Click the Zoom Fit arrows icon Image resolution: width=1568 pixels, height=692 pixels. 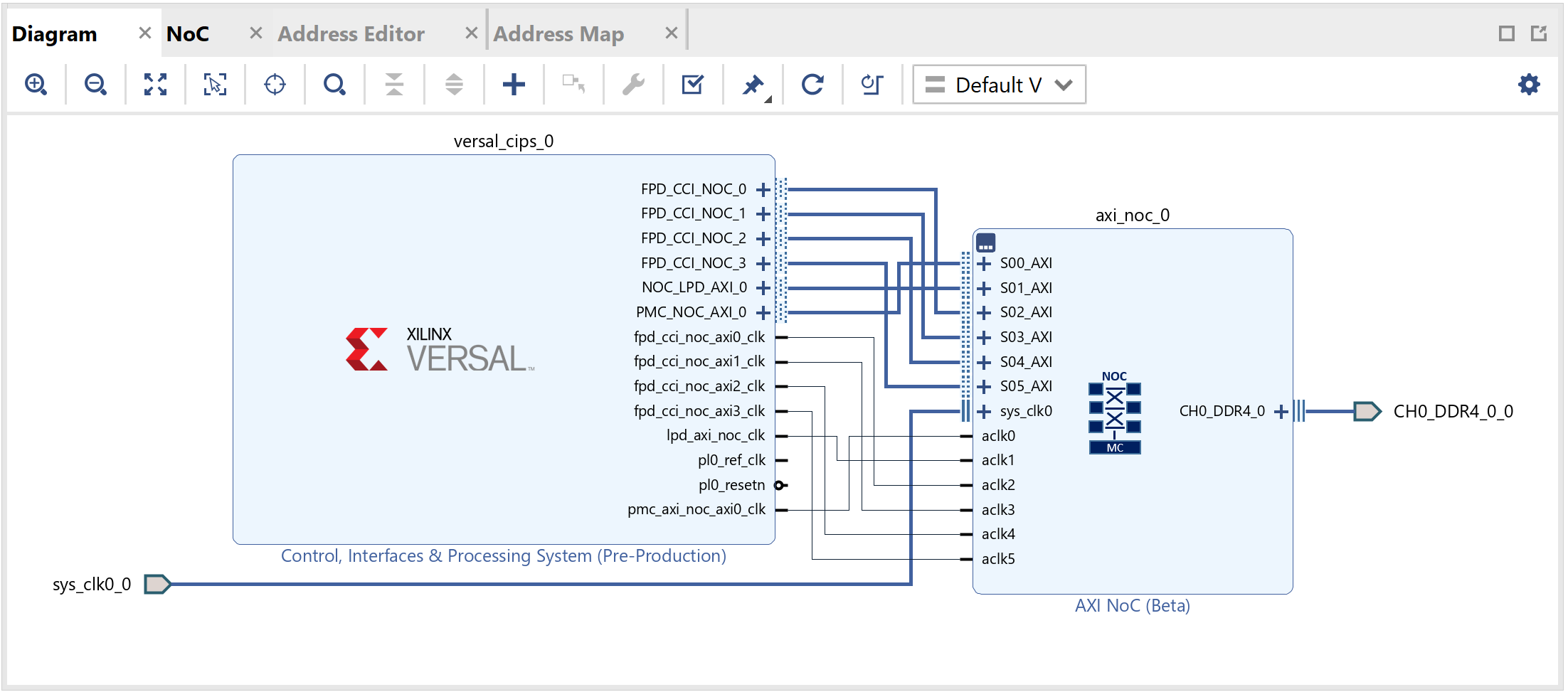tap(155, 85)
